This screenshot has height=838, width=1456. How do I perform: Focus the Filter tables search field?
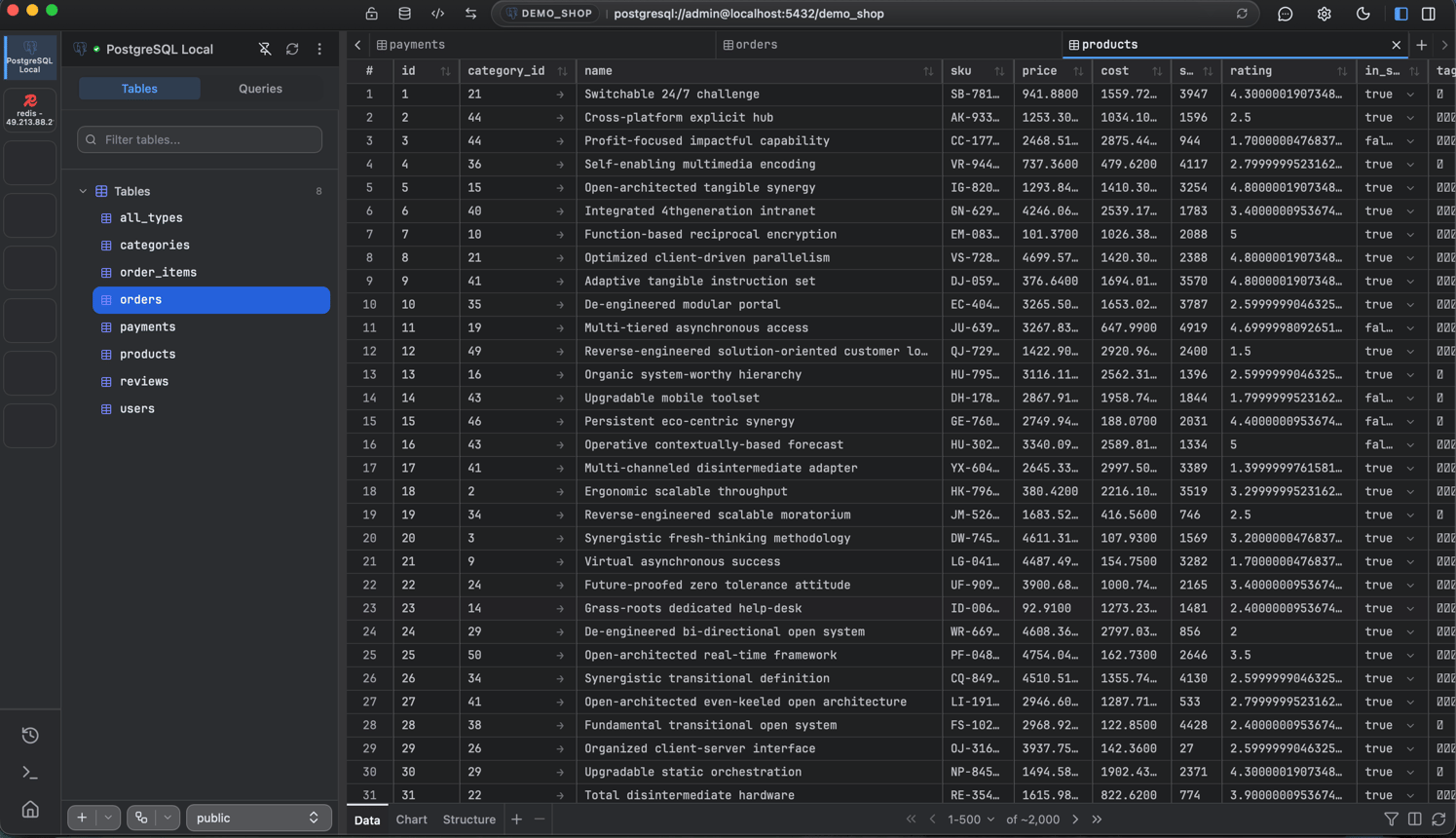tap(200, 139)
